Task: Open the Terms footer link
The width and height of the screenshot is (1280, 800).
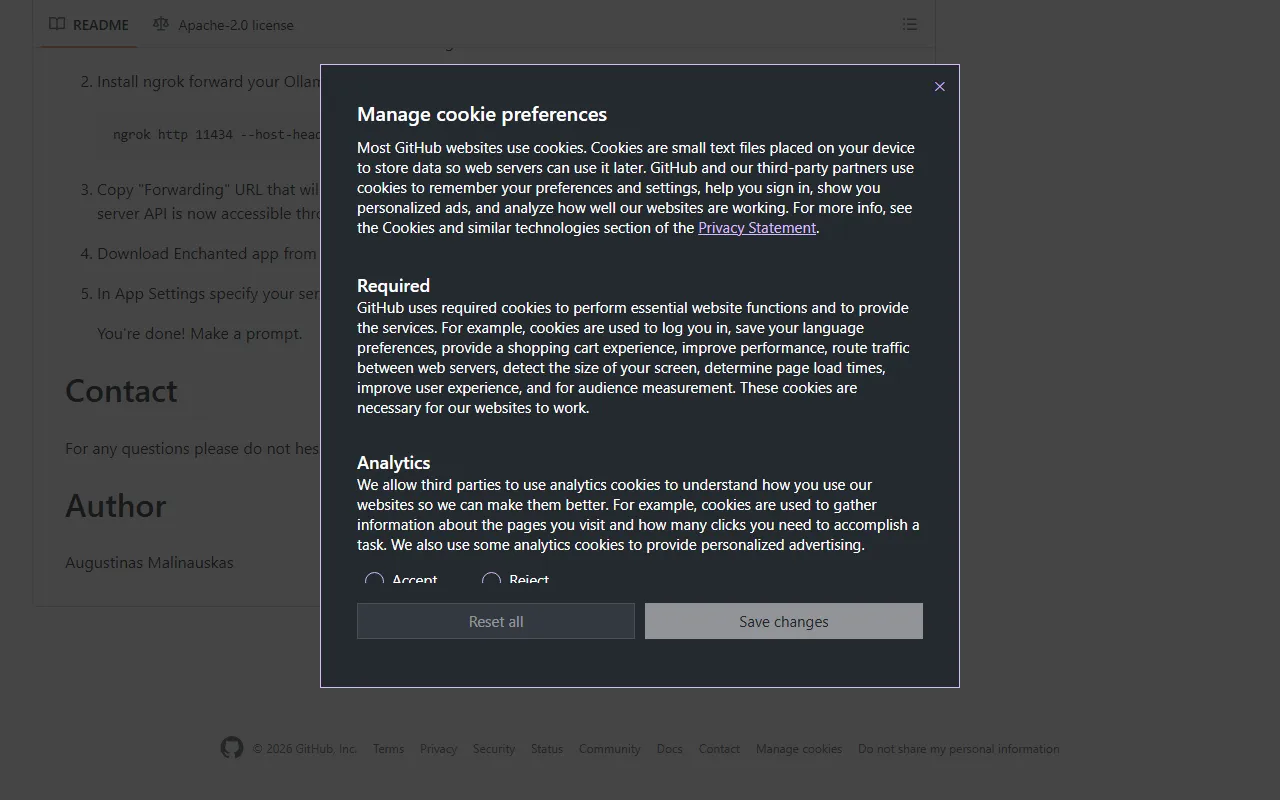Action: point(388,749)
